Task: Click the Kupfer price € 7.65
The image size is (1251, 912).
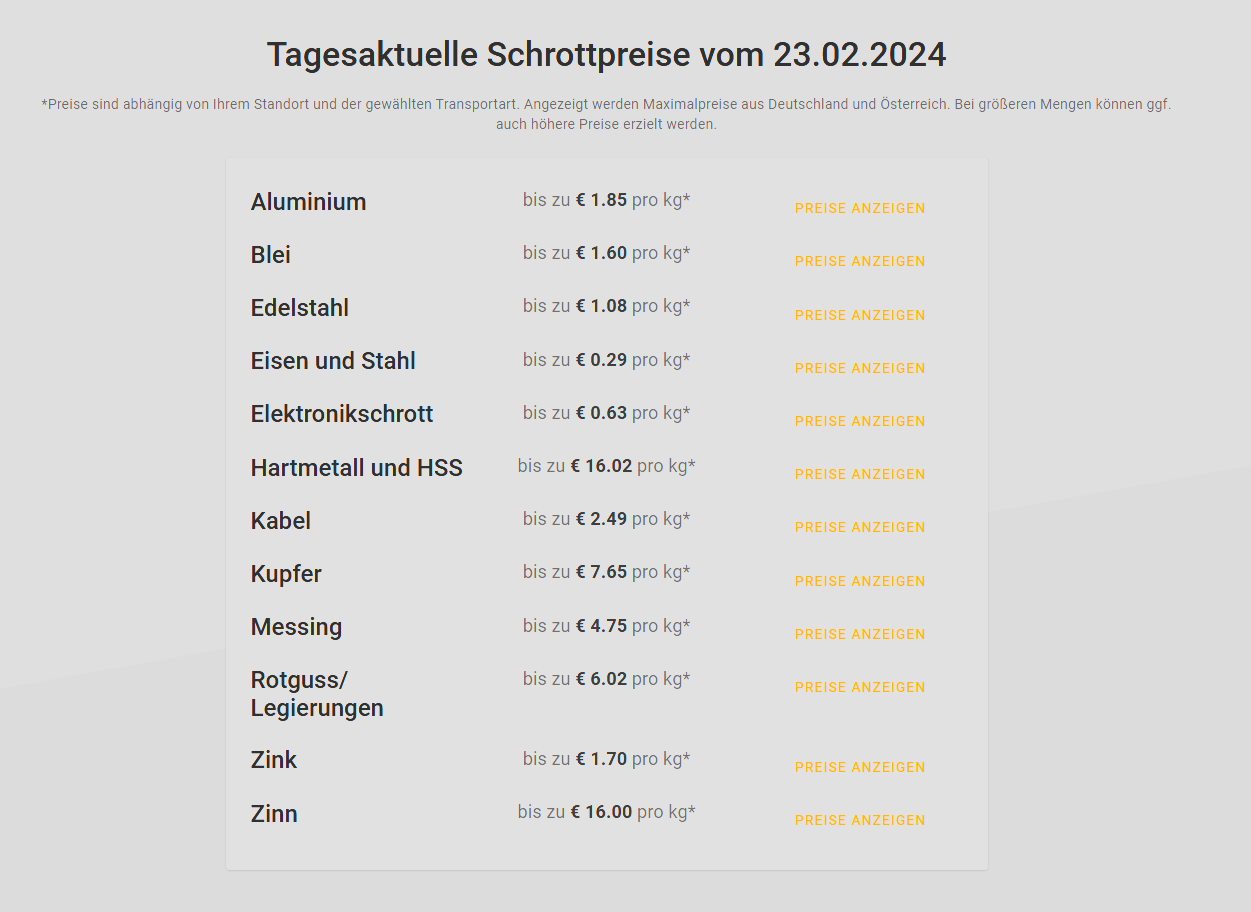Action: tap(601, 572)
